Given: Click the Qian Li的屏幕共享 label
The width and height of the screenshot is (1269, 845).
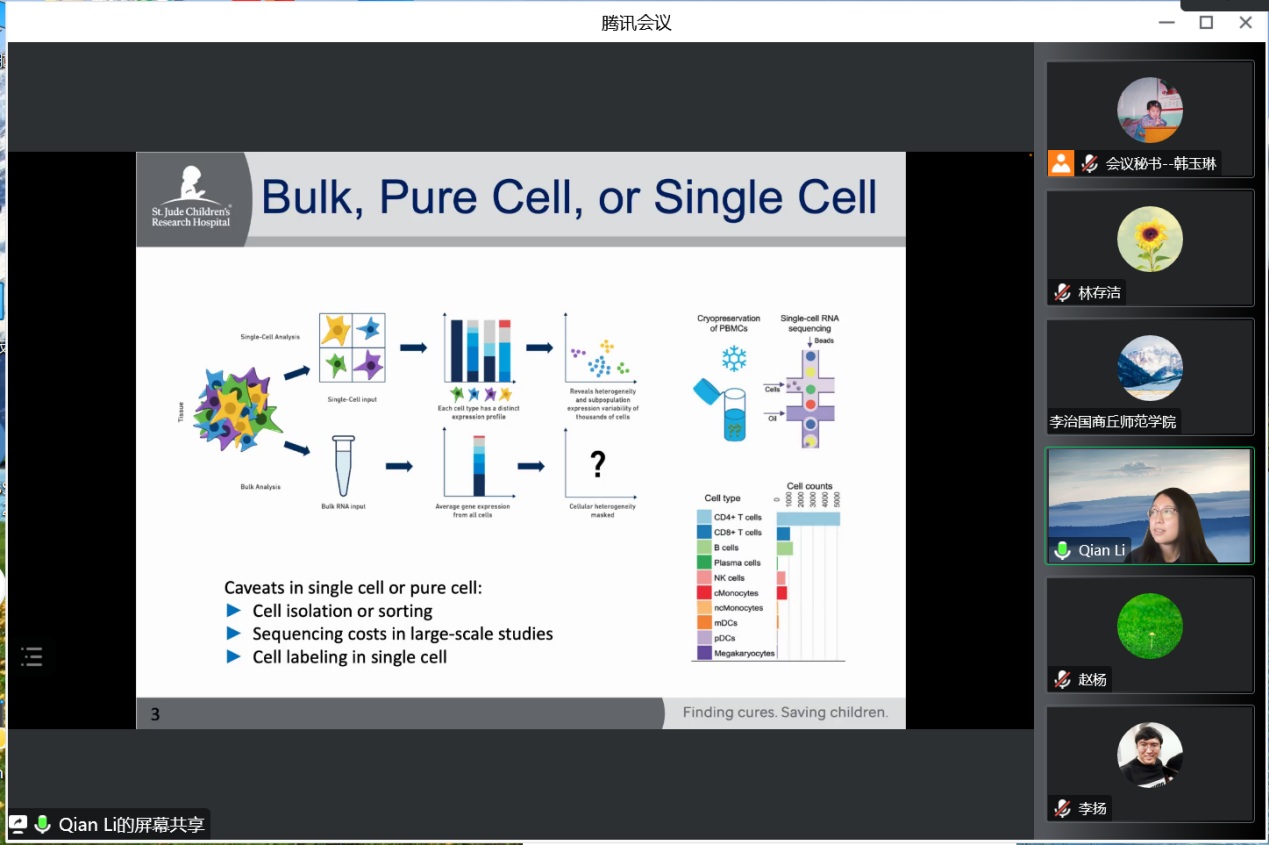Looking at the screenshot, I should 131,825.
